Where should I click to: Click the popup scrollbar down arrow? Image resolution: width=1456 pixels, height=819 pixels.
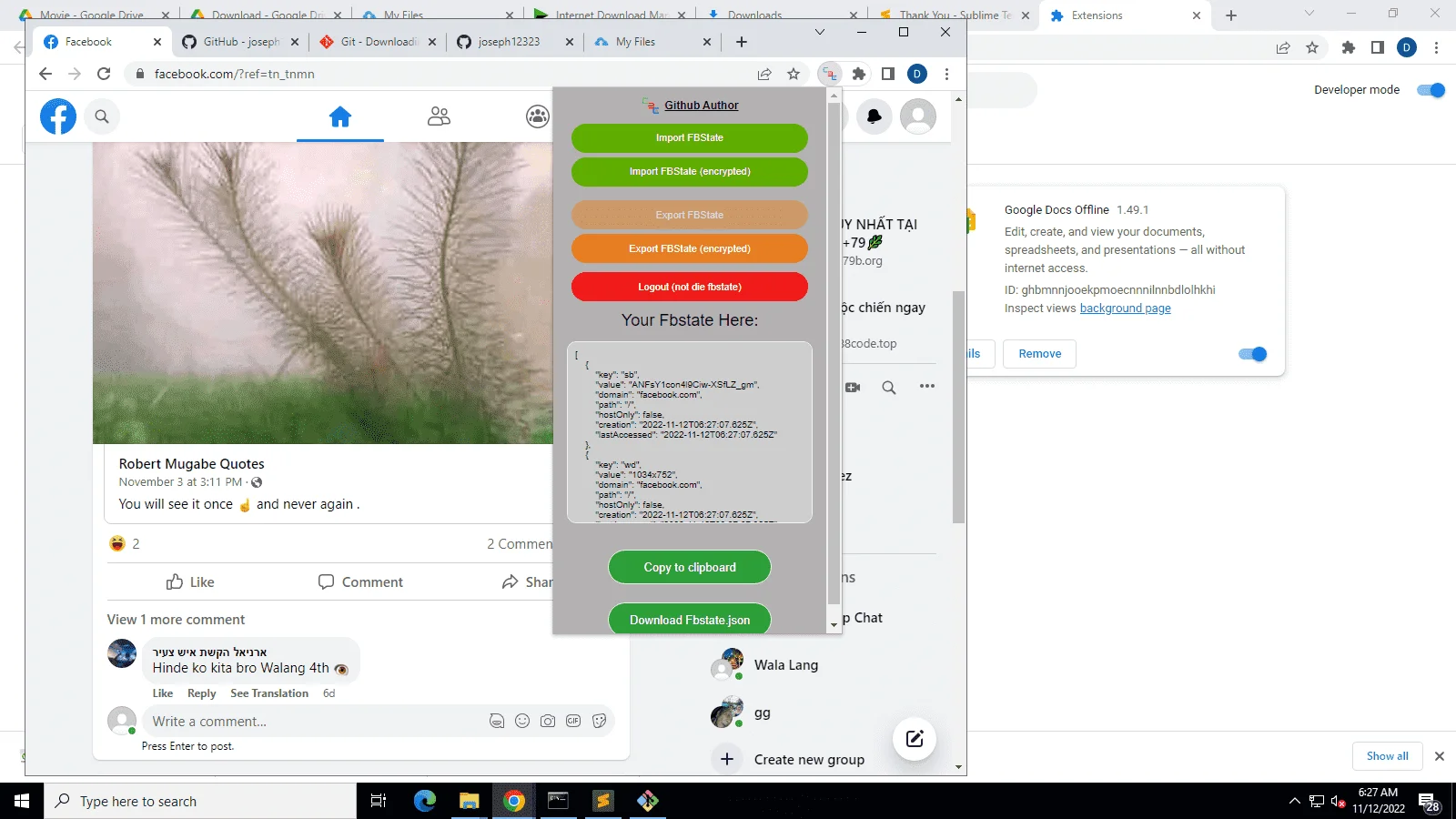point(834,625)
